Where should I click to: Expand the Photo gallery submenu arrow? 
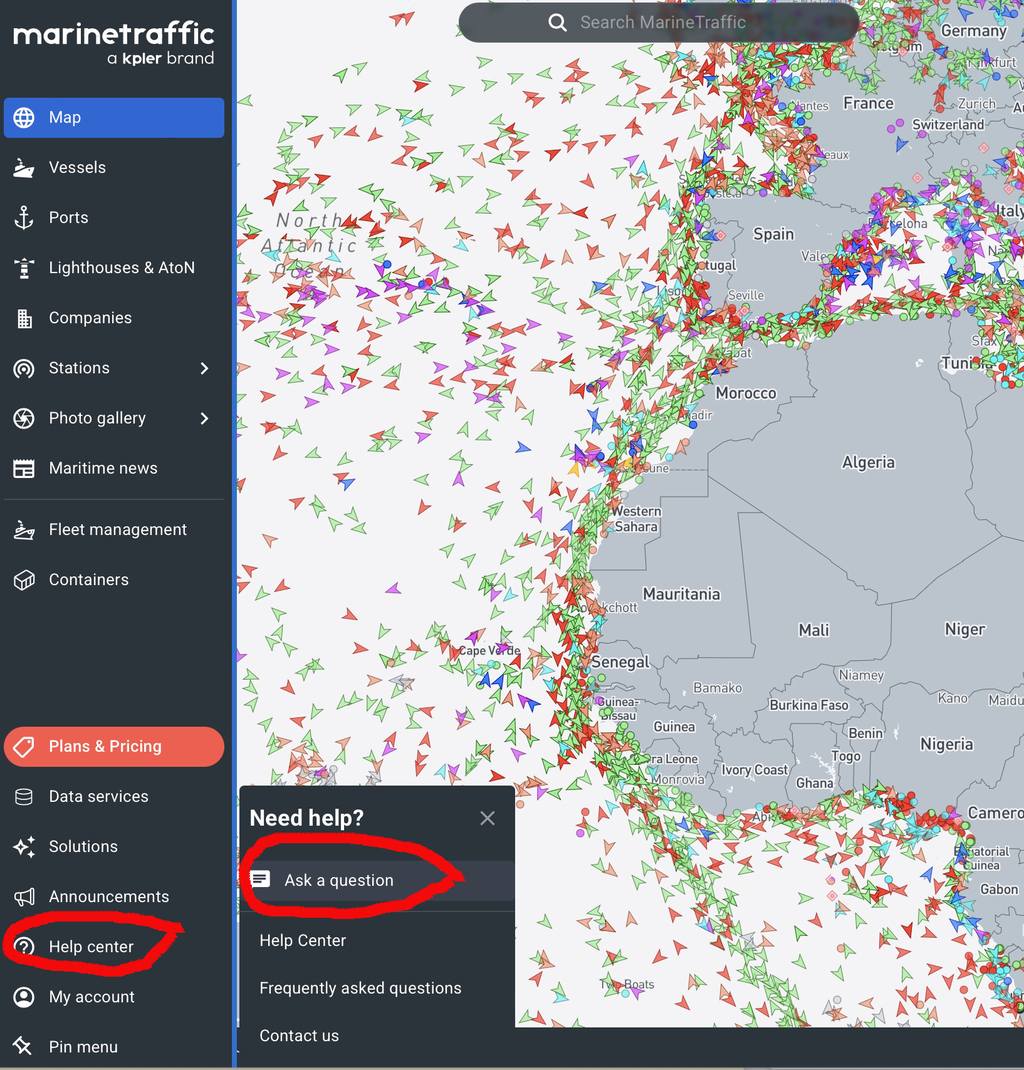204,418
